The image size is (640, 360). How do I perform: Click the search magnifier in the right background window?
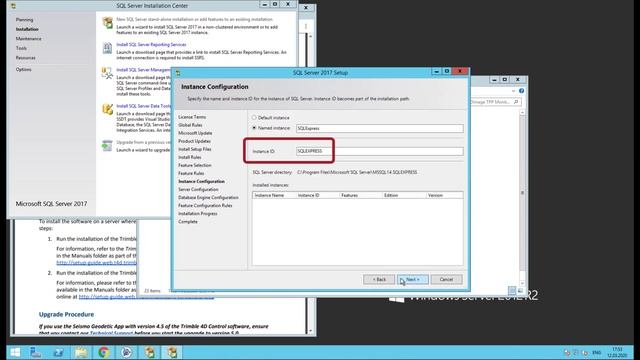[x=516, y=102]
